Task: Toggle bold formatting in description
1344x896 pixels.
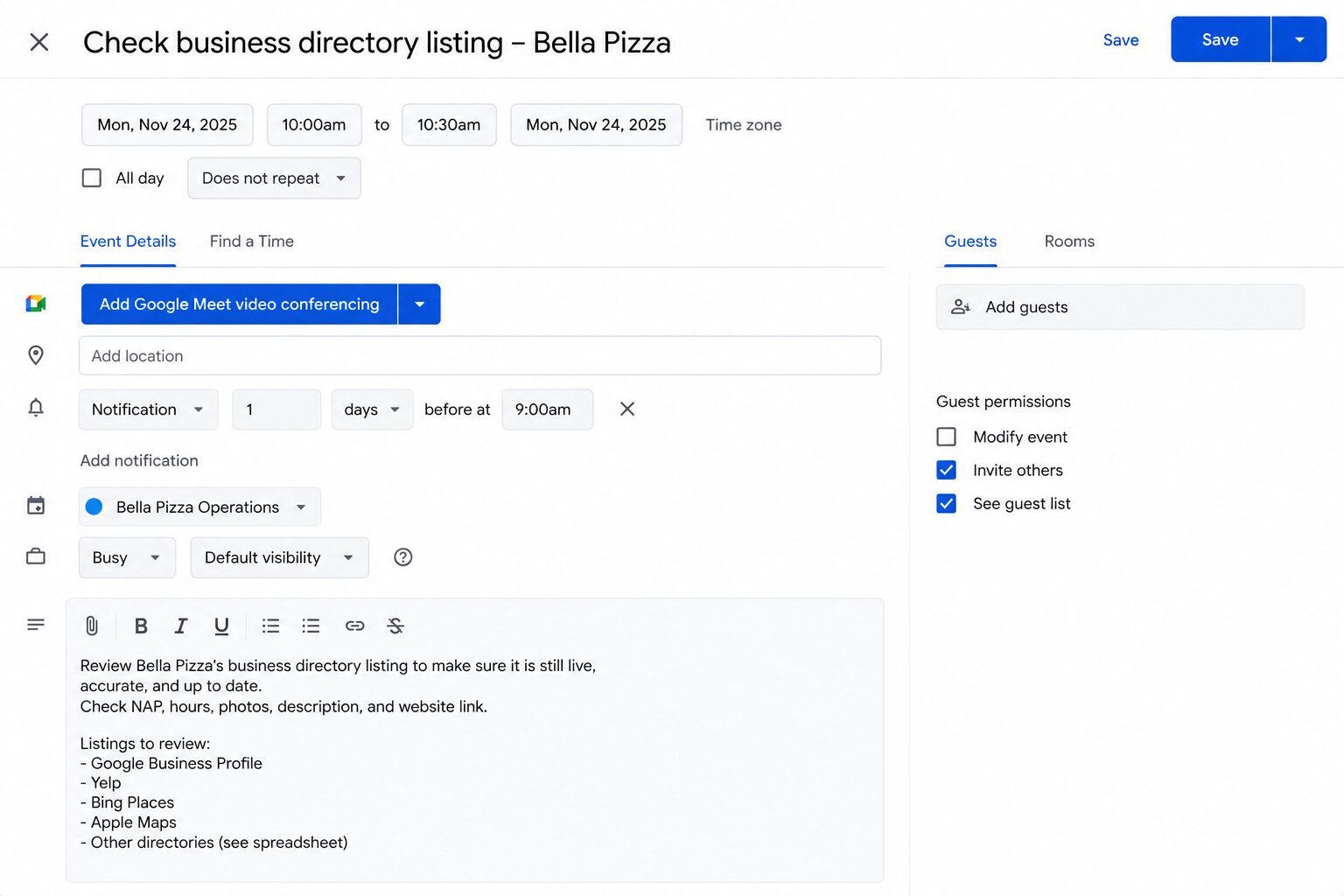Action: pos(141,626)
